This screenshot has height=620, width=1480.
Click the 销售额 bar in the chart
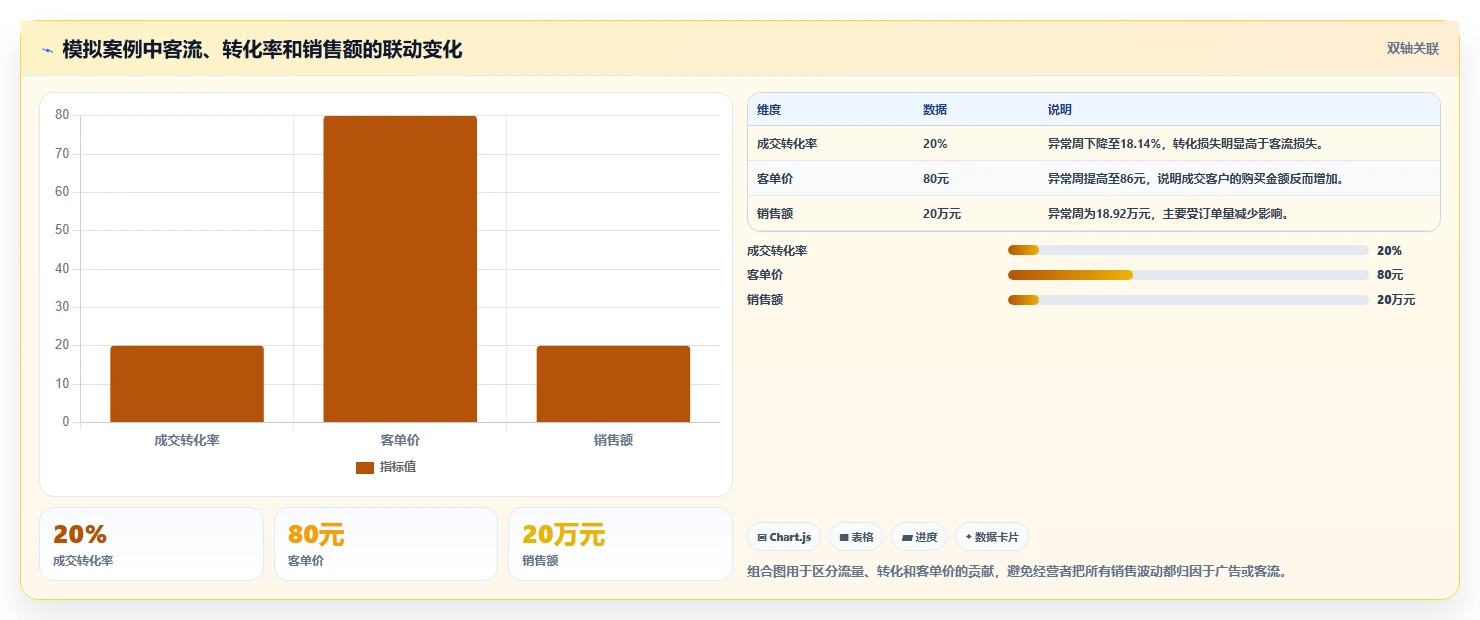[613, 384]
